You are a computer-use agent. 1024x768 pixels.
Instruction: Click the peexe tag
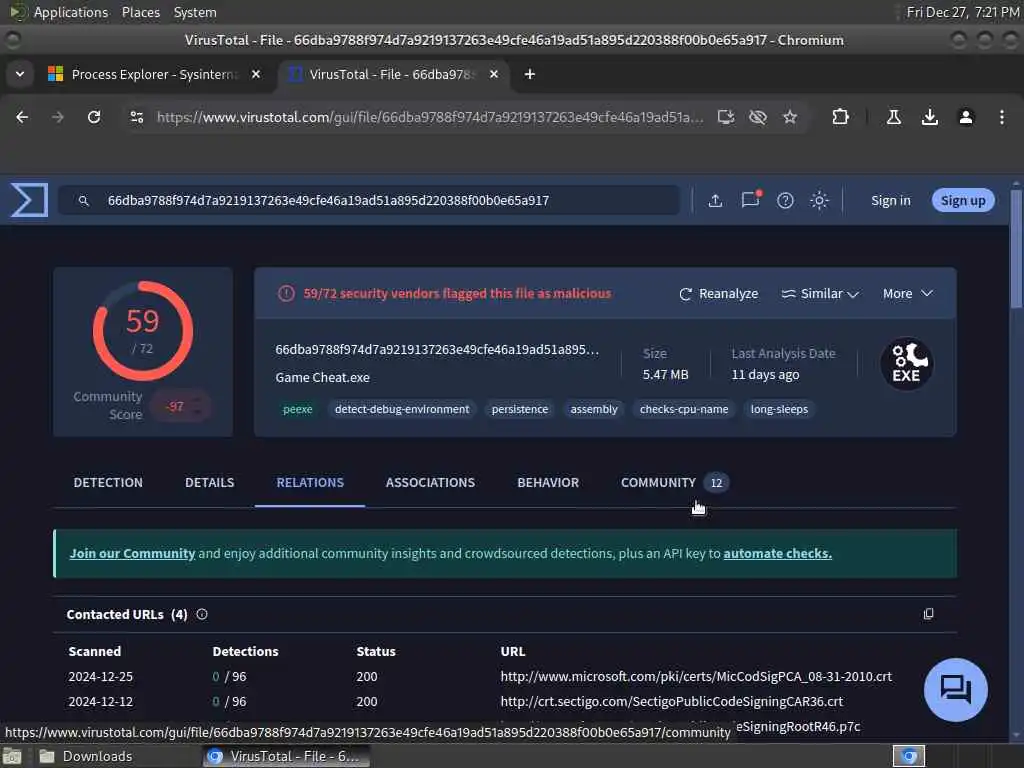coord(298,409)
